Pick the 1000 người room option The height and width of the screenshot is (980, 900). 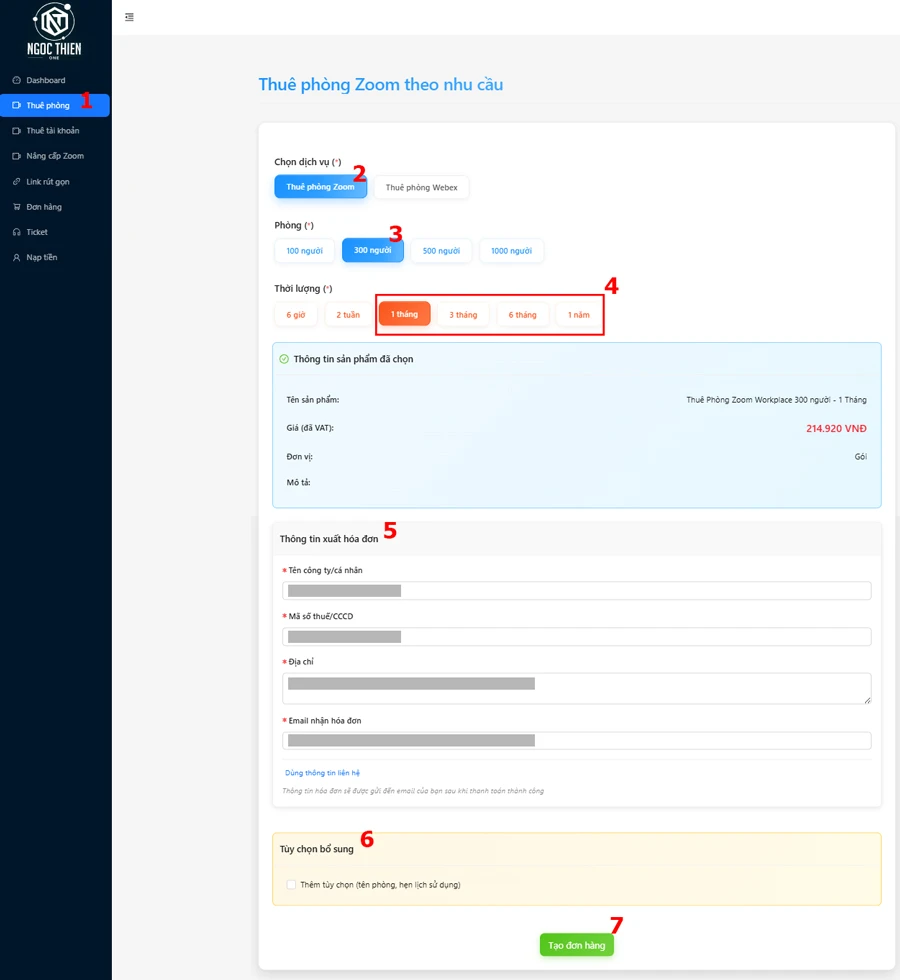pyautogui.click(x=511, y=251)
